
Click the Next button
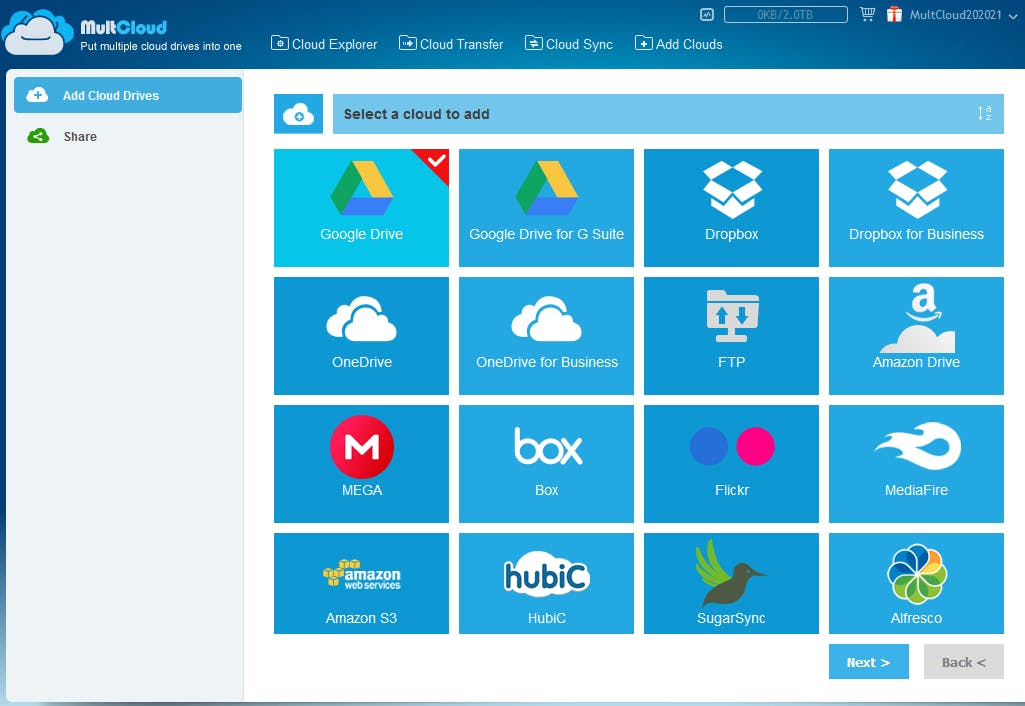tap(868, 662)
